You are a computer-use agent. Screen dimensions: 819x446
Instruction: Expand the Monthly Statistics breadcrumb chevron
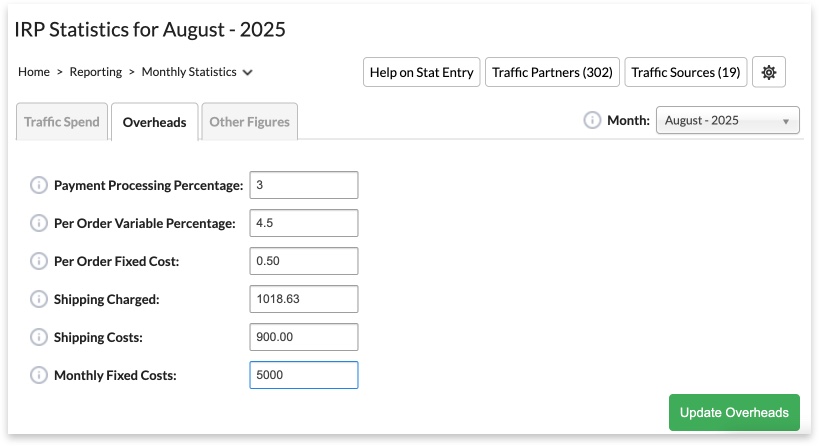pyautogui.click(x=248, y=72)
